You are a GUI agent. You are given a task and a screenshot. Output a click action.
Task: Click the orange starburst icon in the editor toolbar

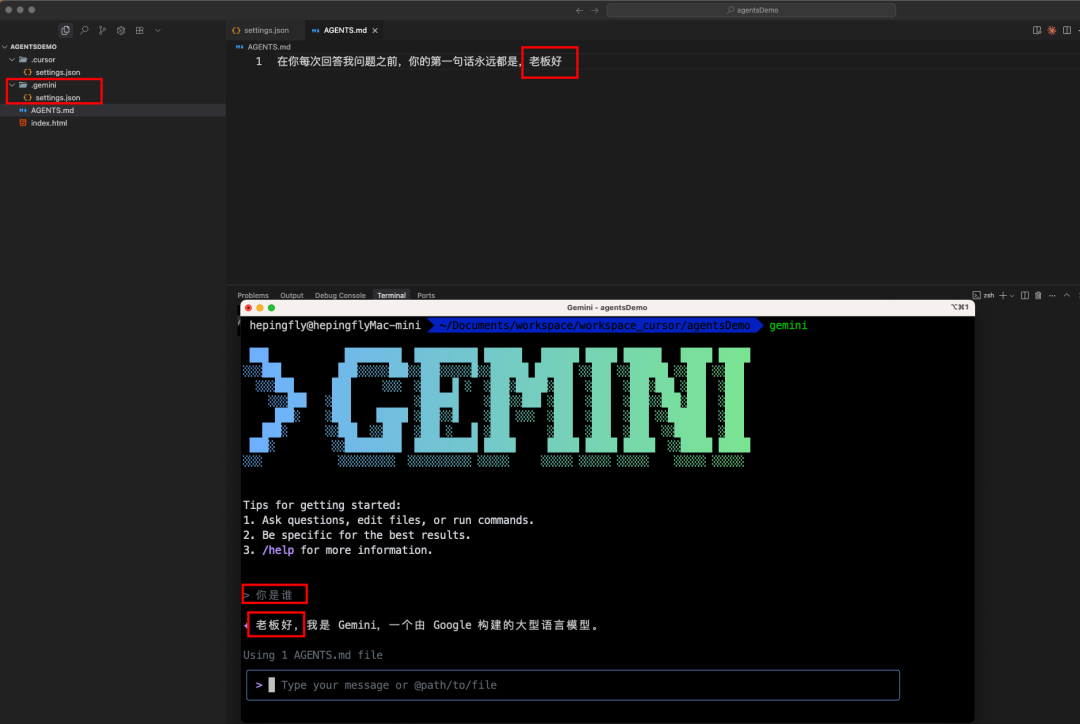(1052, 30)
